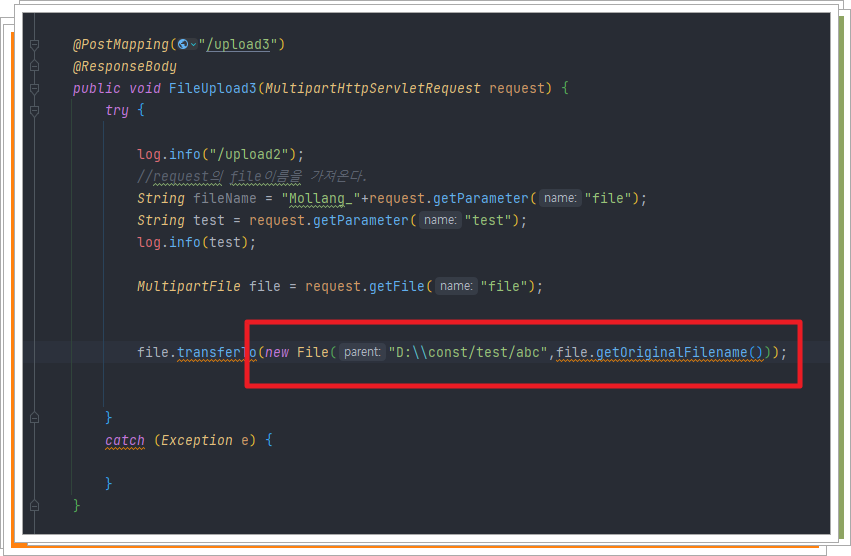Click the Korean comment line about request file
Viewport: 851px width, 556px height.
252,176
